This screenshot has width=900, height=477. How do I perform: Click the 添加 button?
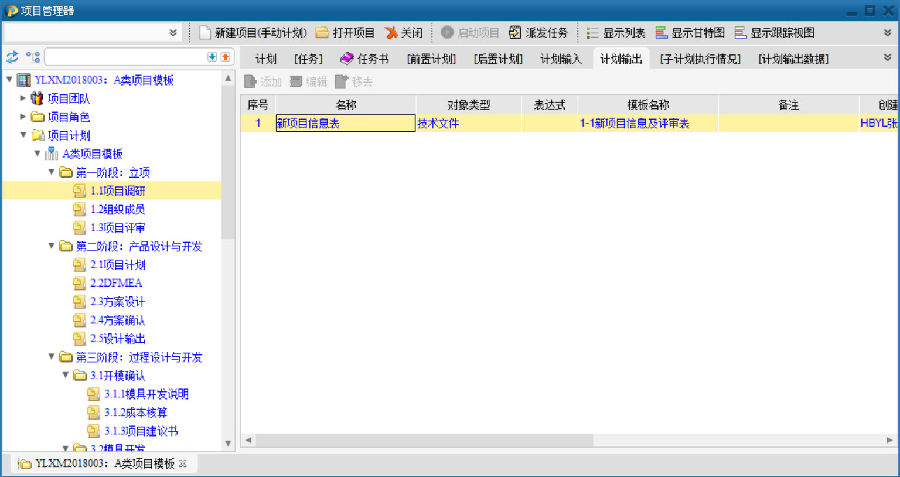pos(263,82)
